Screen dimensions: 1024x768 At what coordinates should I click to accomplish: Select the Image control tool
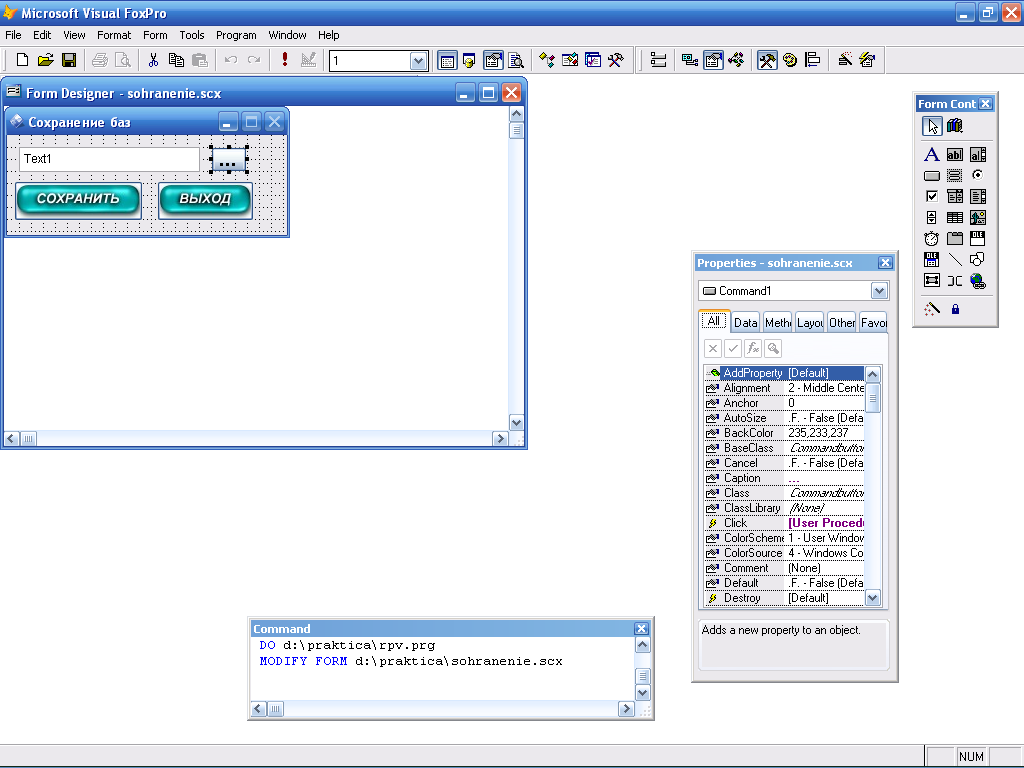[978, 217]
